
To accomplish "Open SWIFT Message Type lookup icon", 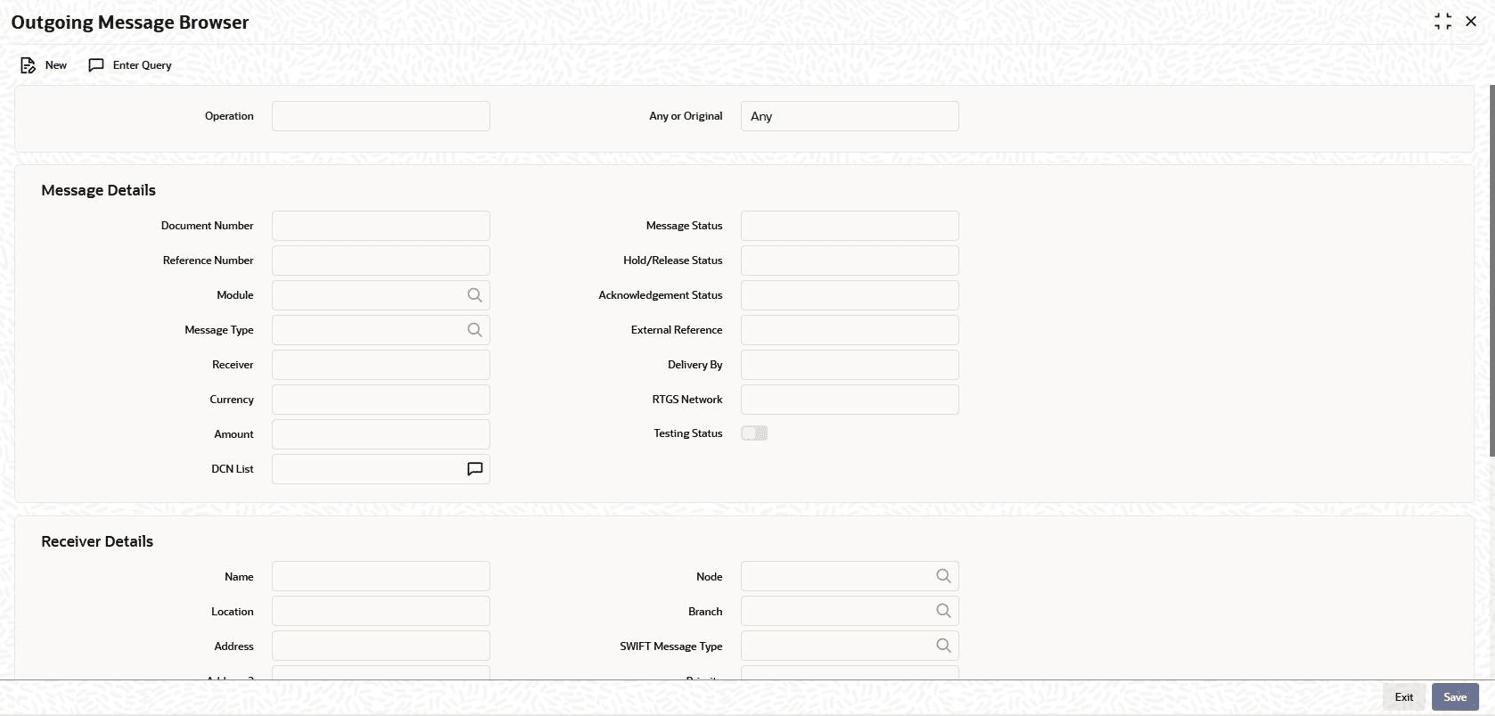I will click(943, 646).
